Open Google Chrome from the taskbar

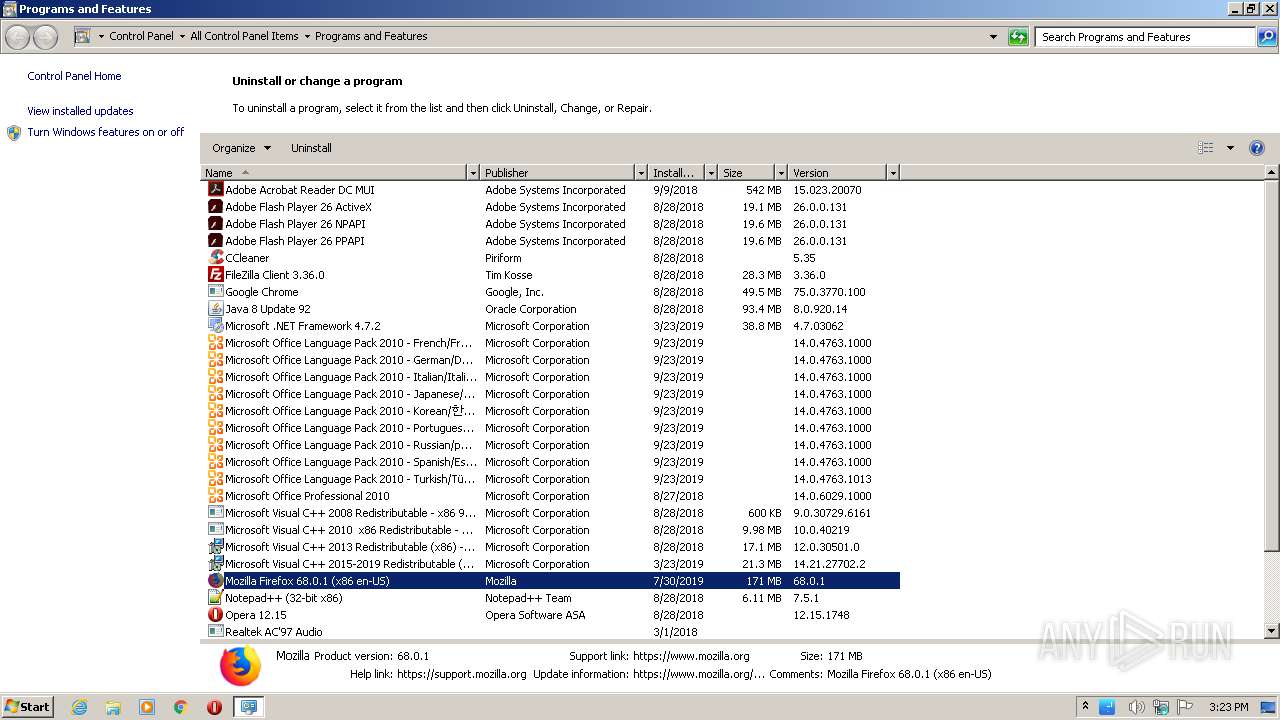pos(181,707)
